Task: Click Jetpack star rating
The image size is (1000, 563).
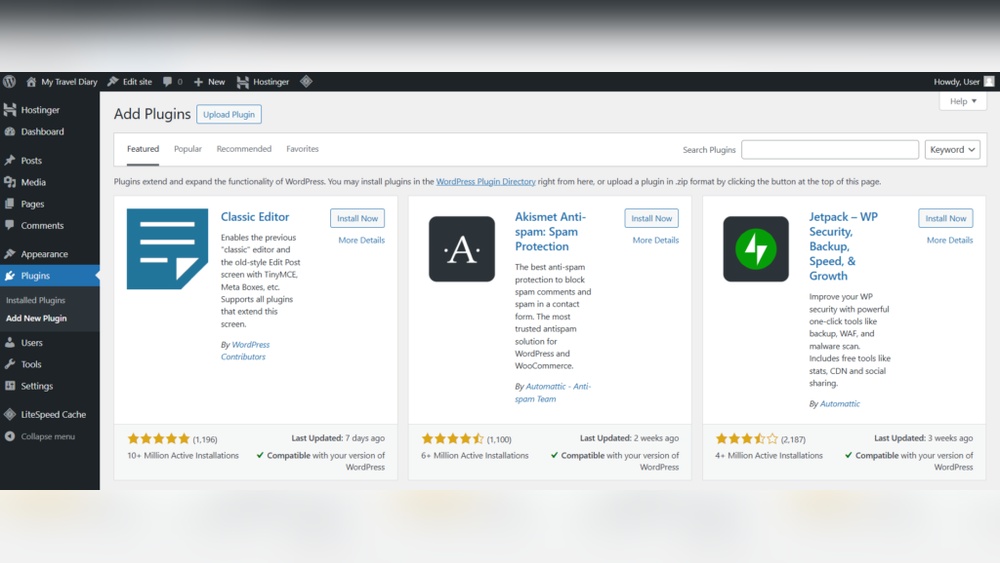Action: point(747,439)
